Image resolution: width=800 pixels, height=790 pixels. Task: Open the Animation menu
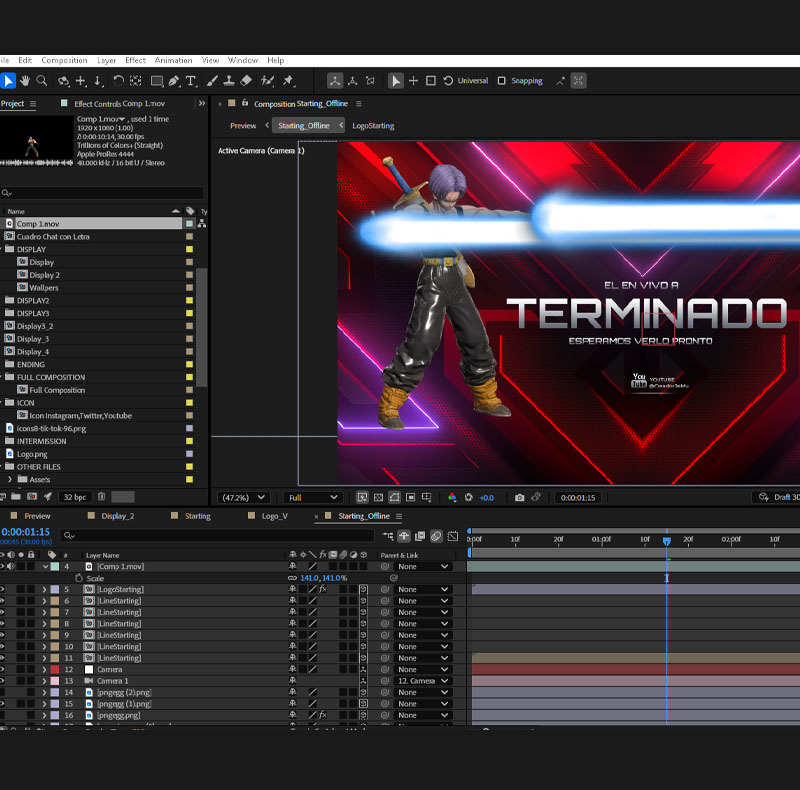[173, 60]
